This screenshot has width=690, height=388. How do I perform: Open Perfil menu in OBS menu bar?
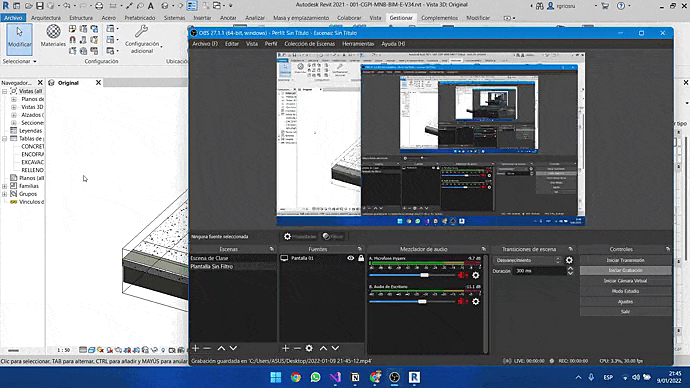271,44
